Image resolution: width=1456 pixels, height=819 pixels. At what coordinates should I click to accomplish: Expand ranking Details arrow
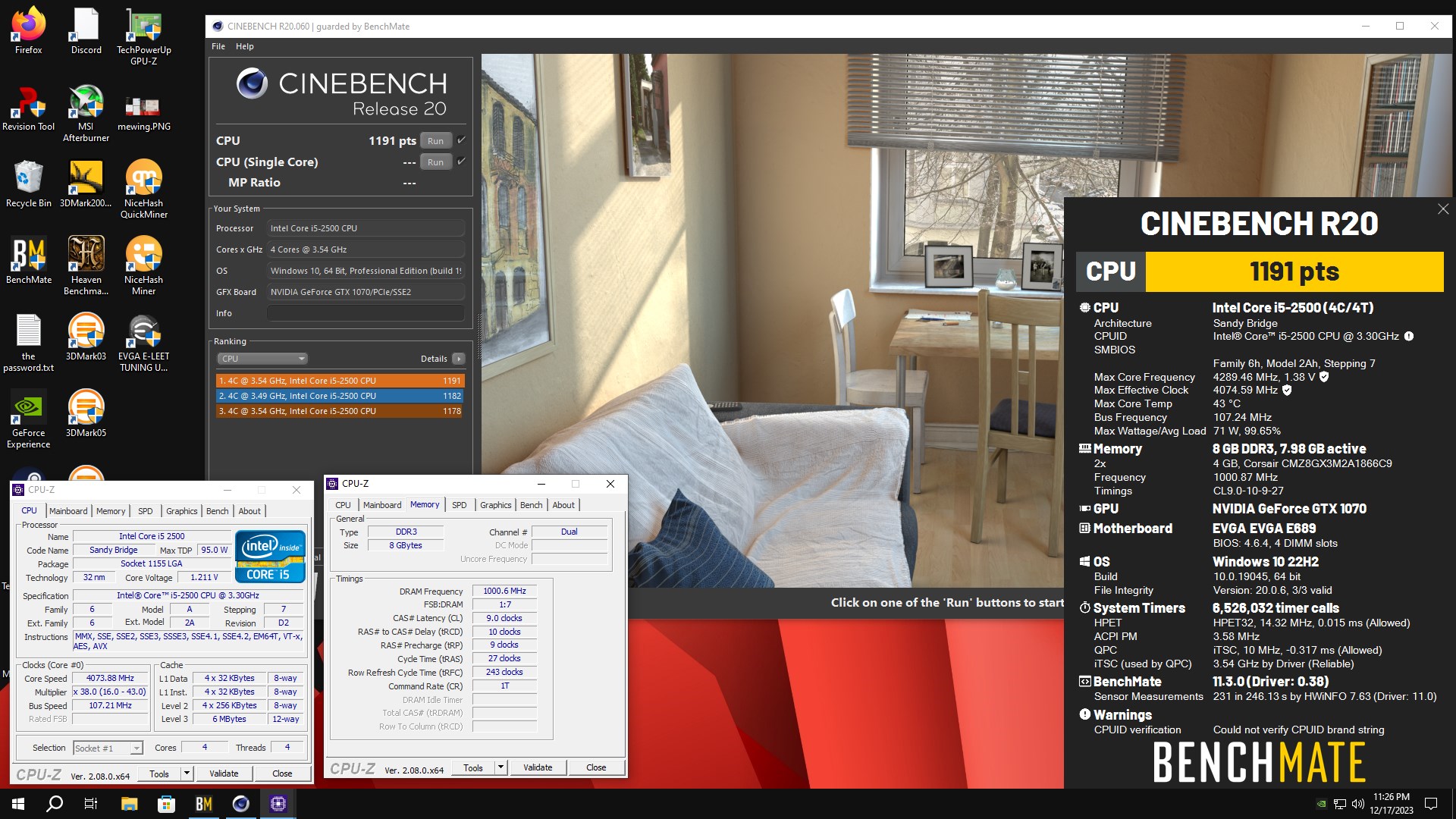(x=458, y=359)
